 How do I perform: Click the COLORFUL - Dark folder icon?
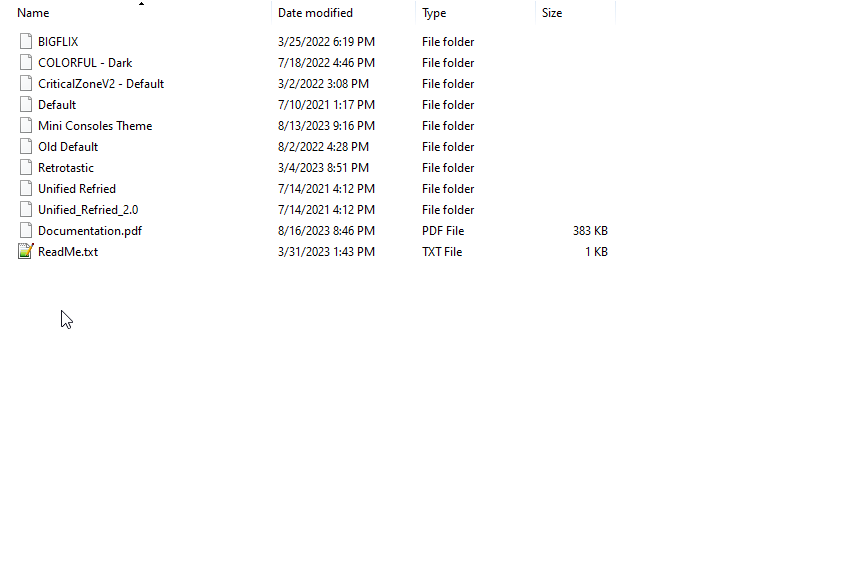click(x=25, y=63)
